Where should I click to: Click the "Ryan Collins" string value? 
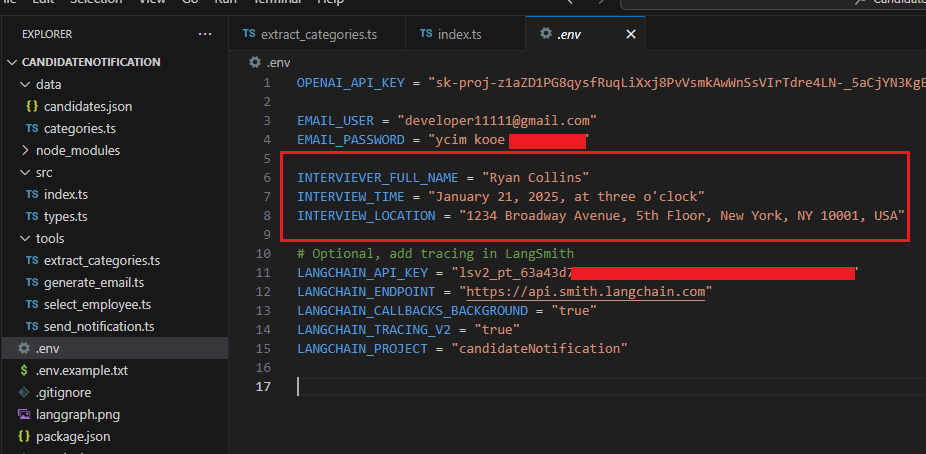tap(536, 178)
